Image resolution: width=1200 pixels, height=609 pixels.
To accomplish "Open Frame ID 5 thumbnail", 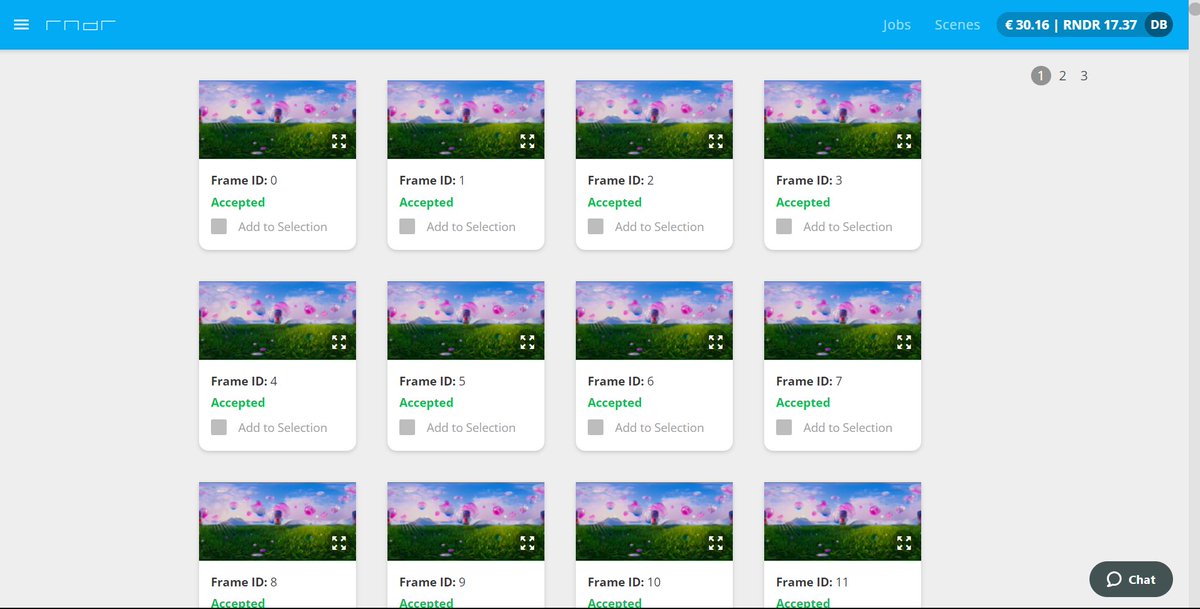I will (x=466, y=320).
